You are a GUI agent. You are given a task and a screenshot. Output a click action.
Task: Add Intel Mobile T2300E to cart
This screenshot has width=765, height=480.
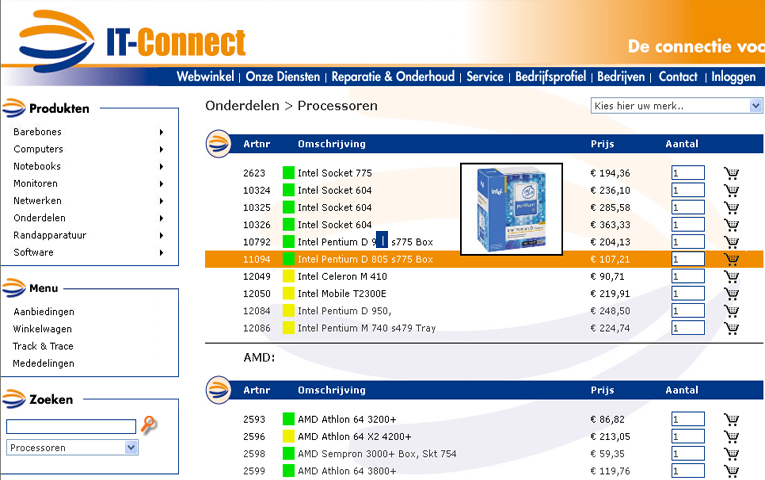pos(731,294)
